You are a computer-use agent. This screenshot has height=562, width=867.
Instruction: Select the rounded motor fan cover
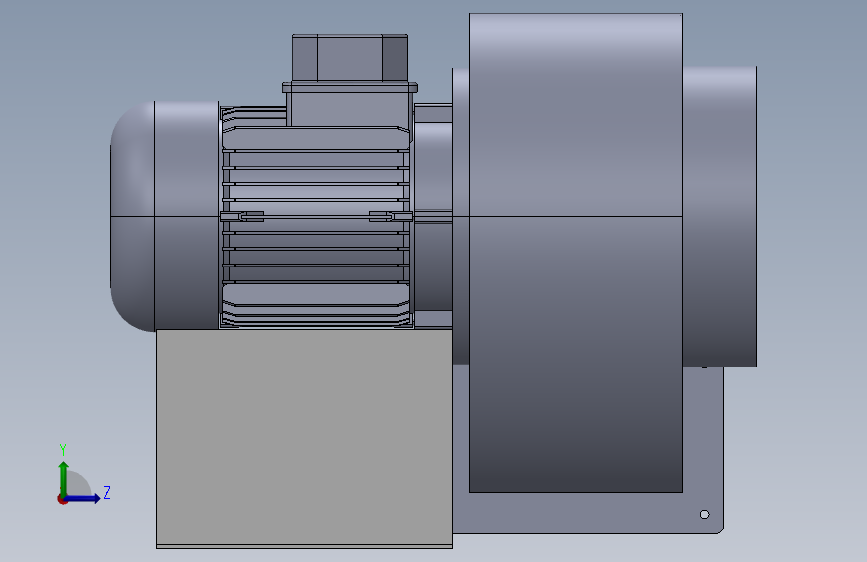[x=165, y=216]
